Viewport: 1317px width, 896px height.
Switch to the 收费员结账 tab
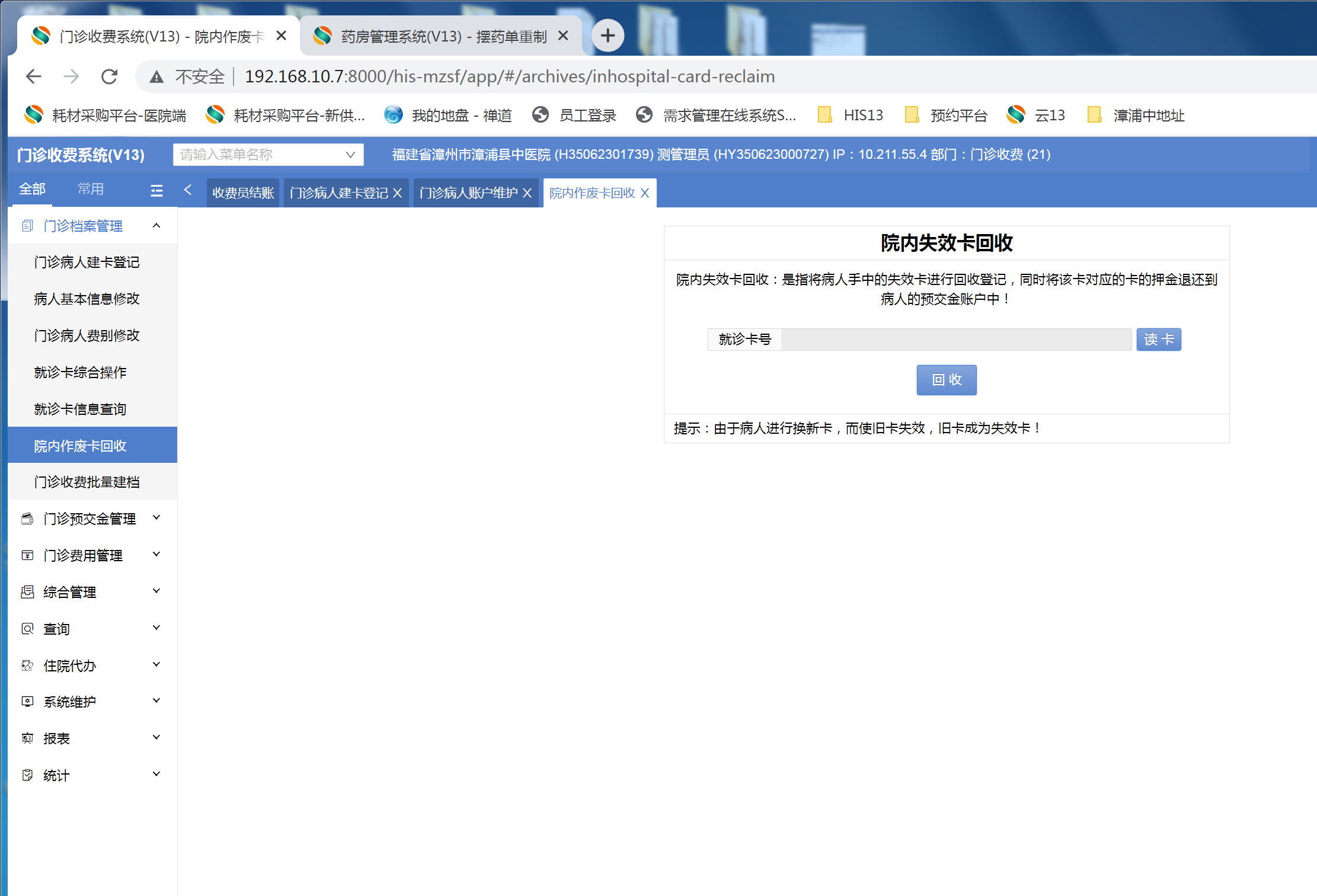(243, 193)
